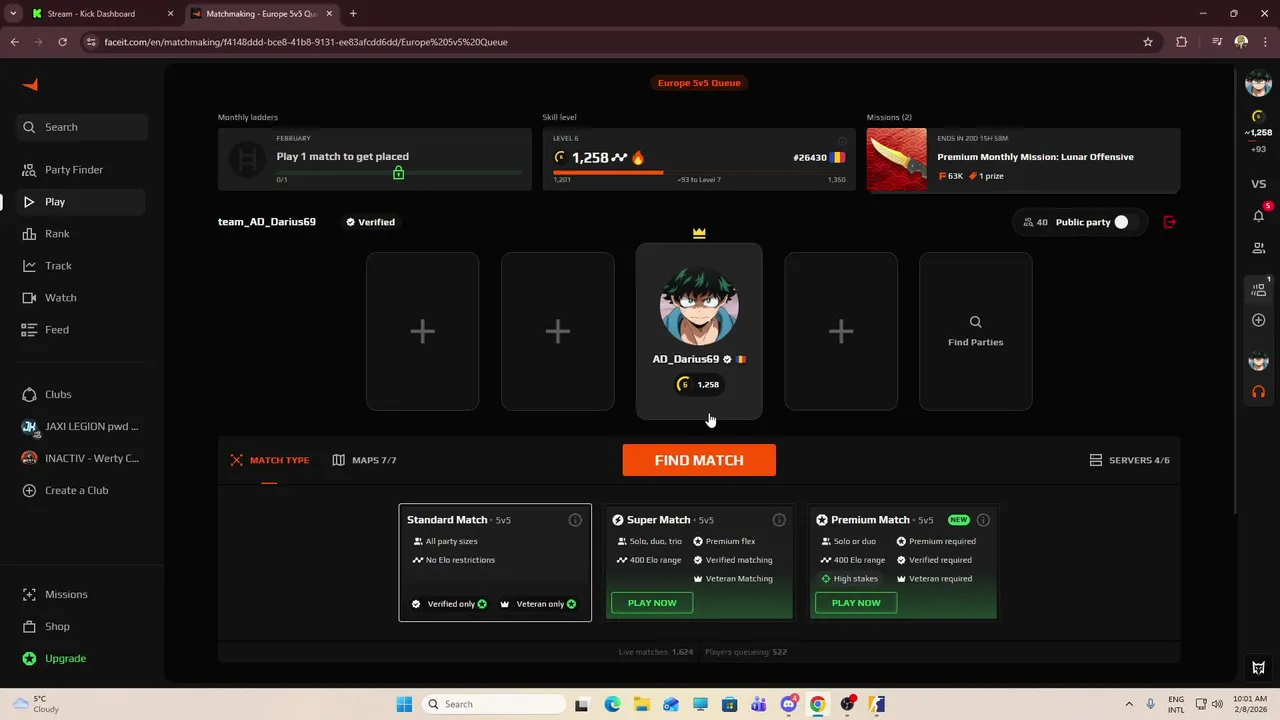This screenshot has height=720, width=1280.
Task: Open Premium Match info icon
Action: (983, 520)
